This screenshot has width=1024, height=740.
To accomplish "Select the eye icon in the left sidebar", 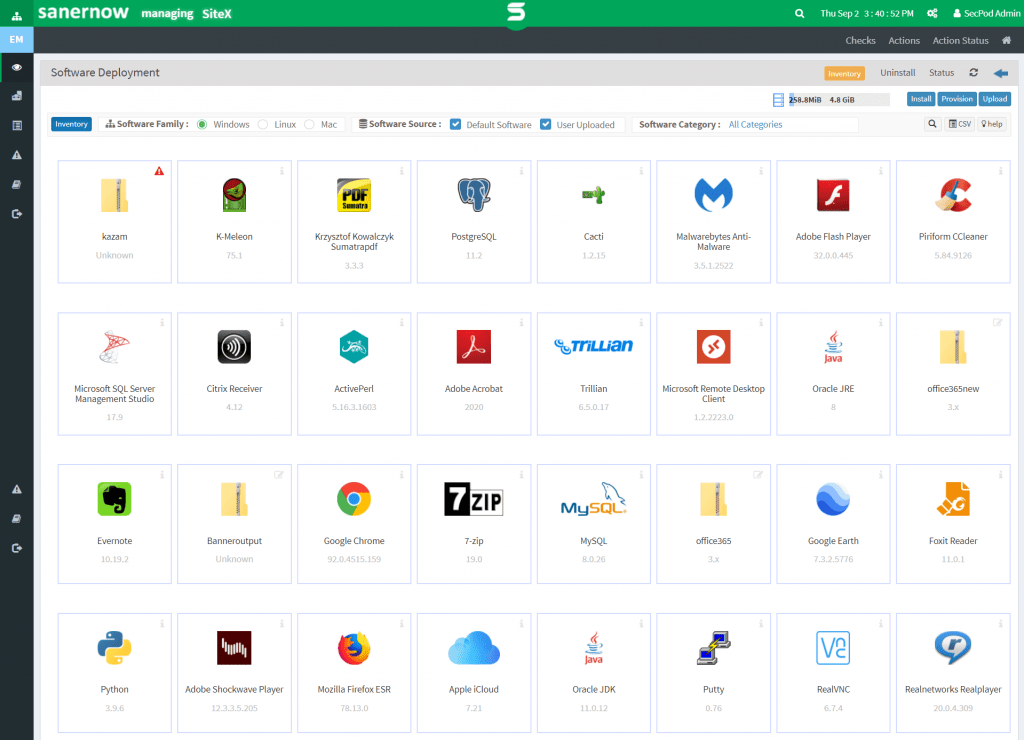I will (x=17, y=67).
